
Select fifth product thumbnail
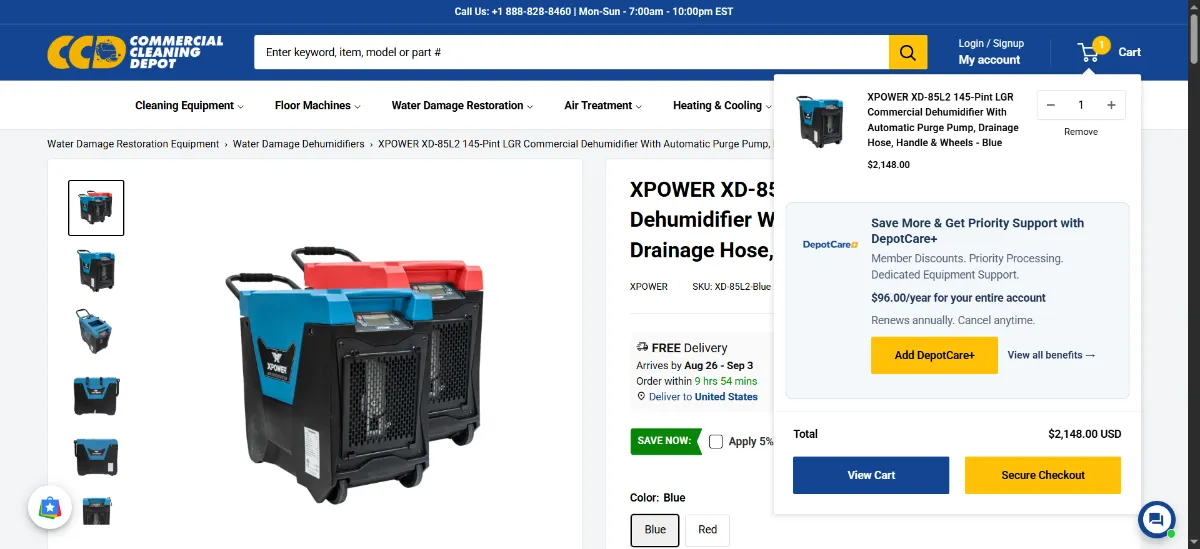tap(96, 457)
